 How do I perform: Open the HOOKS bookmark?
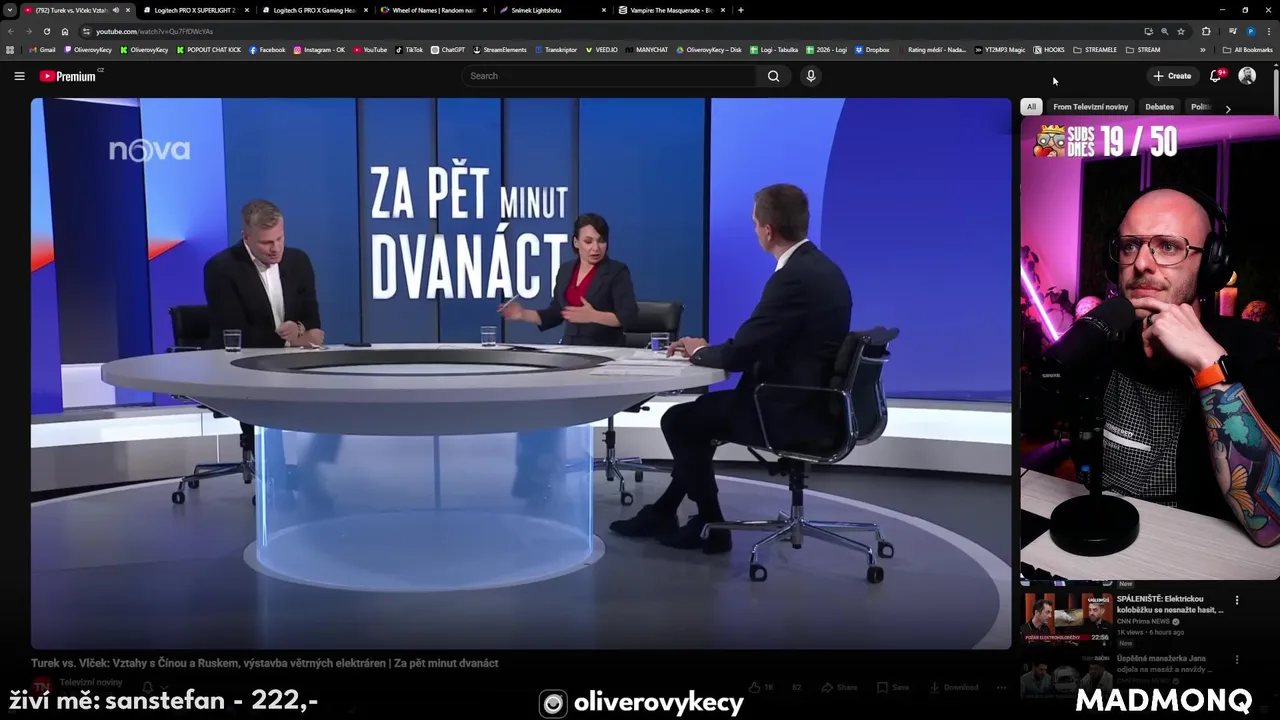click(x=1049, y=49)
